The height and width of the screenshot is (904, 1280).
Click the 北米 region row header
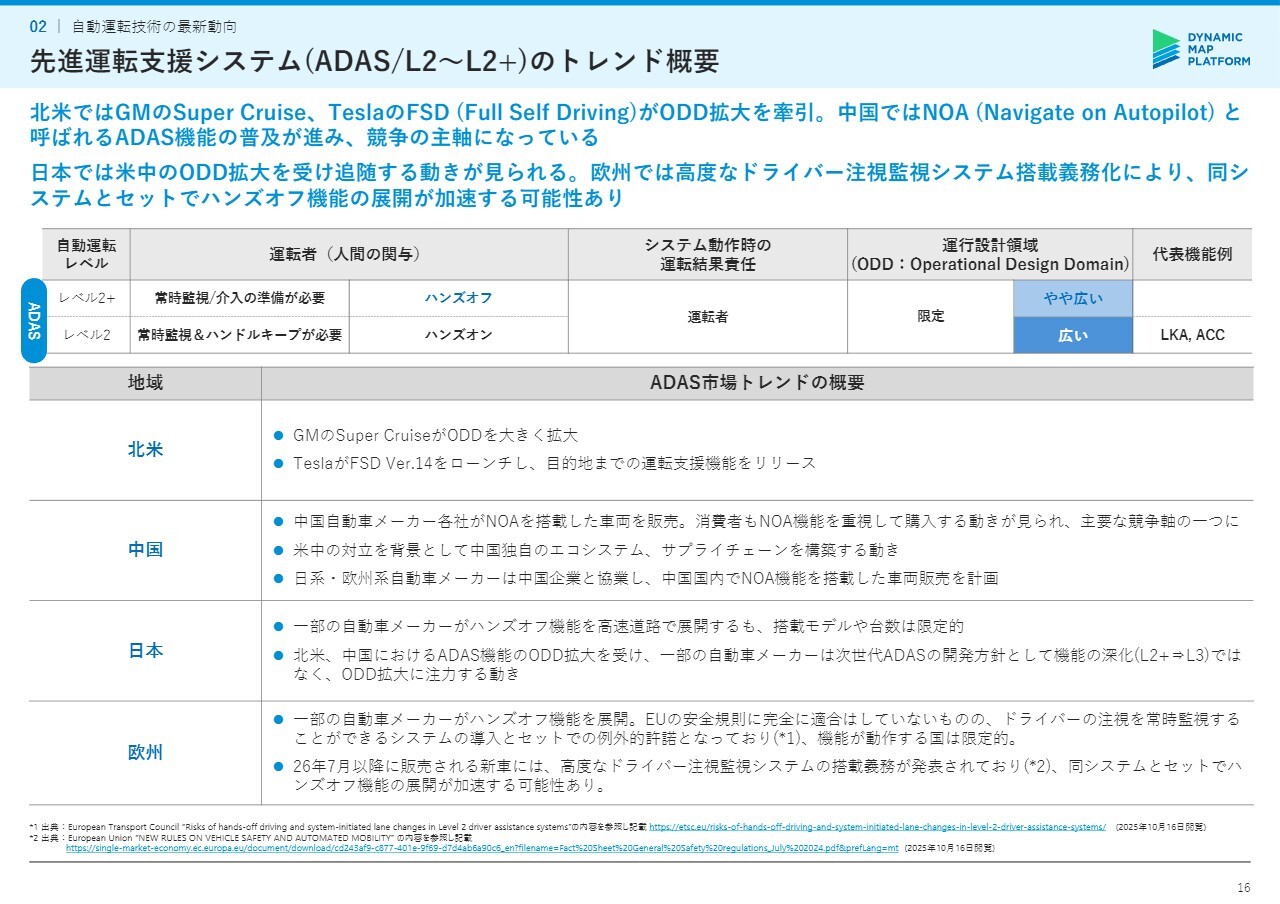coord(145,450)
